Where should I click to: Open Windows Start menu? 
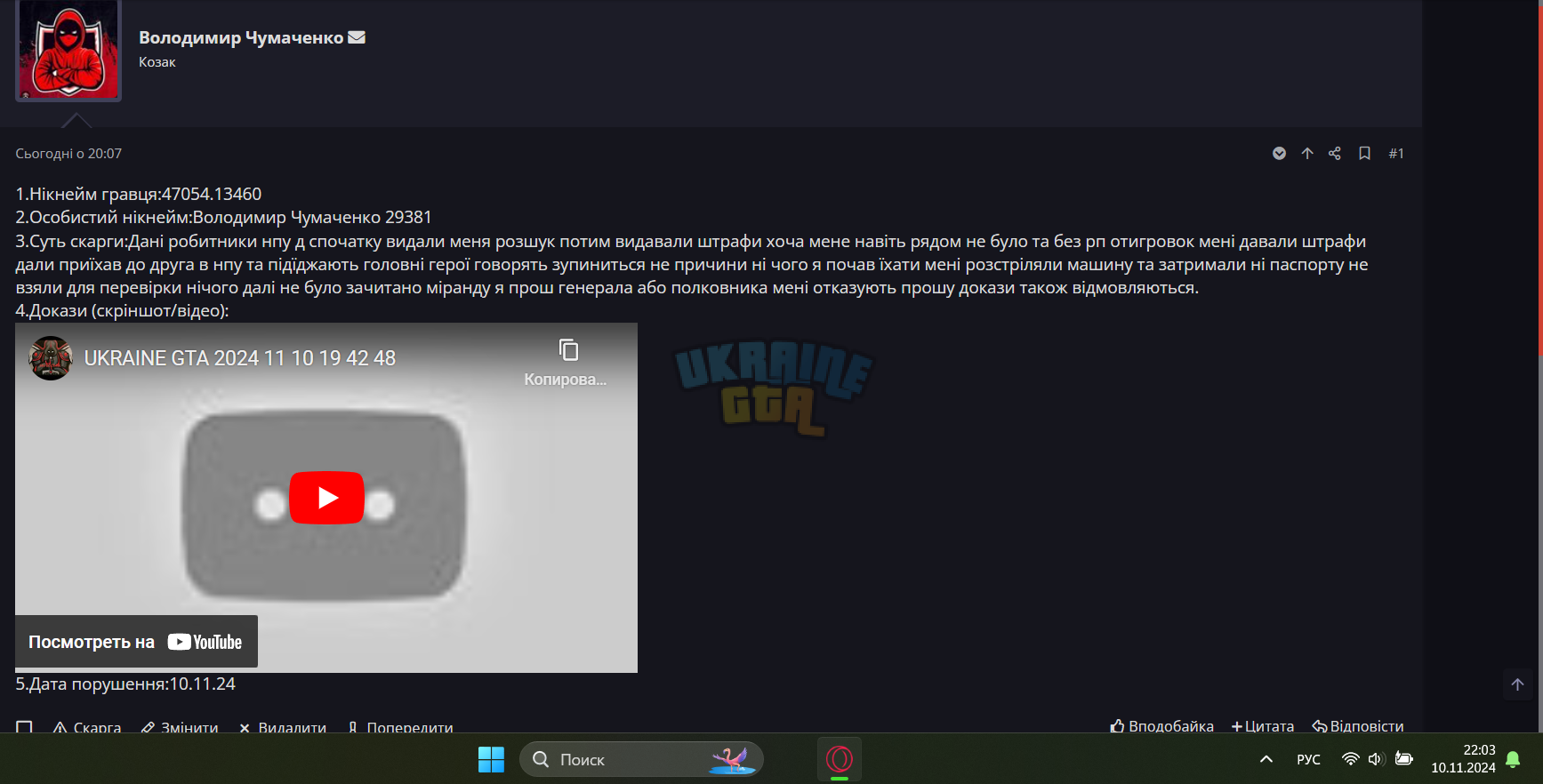coord(491,759)
